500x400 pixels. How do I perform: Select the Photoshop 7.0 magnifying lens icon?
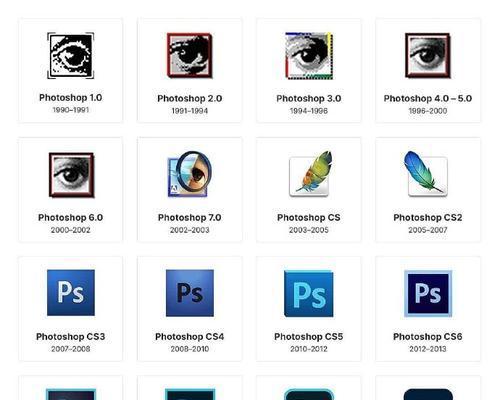click(190, 174)
